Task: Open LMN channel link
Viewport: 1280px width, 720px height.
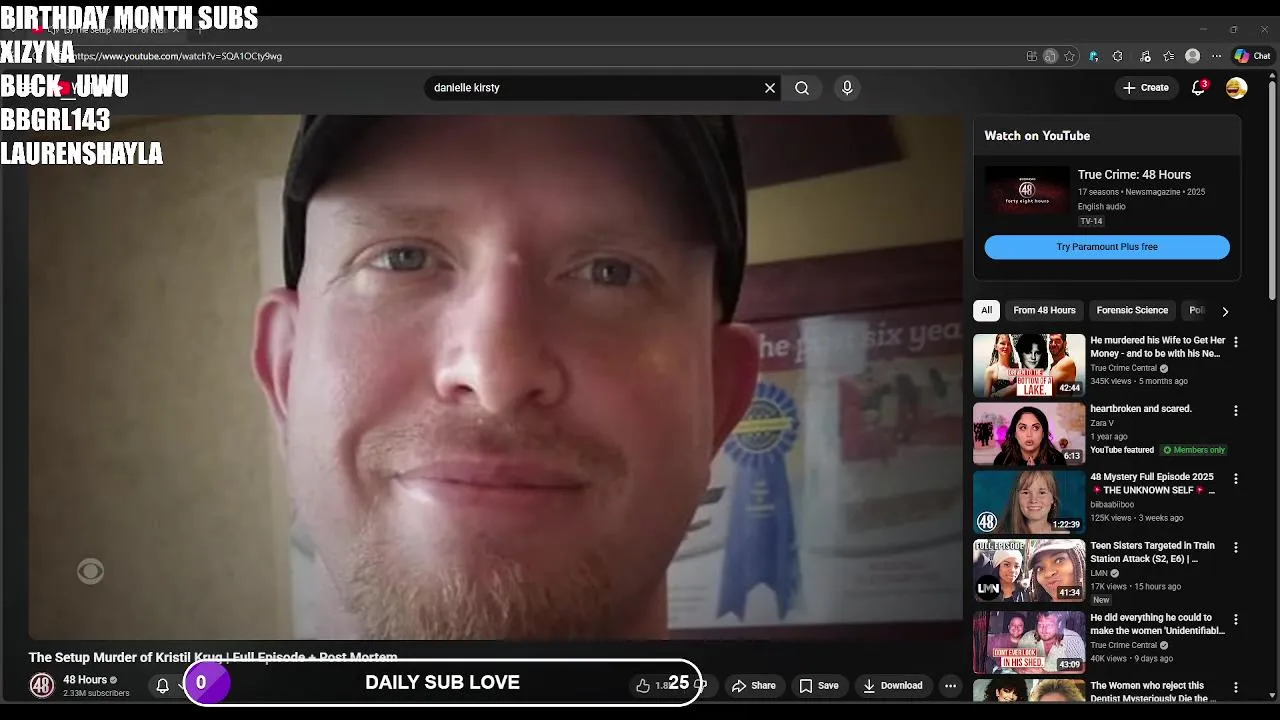Action: [1099, 573]
